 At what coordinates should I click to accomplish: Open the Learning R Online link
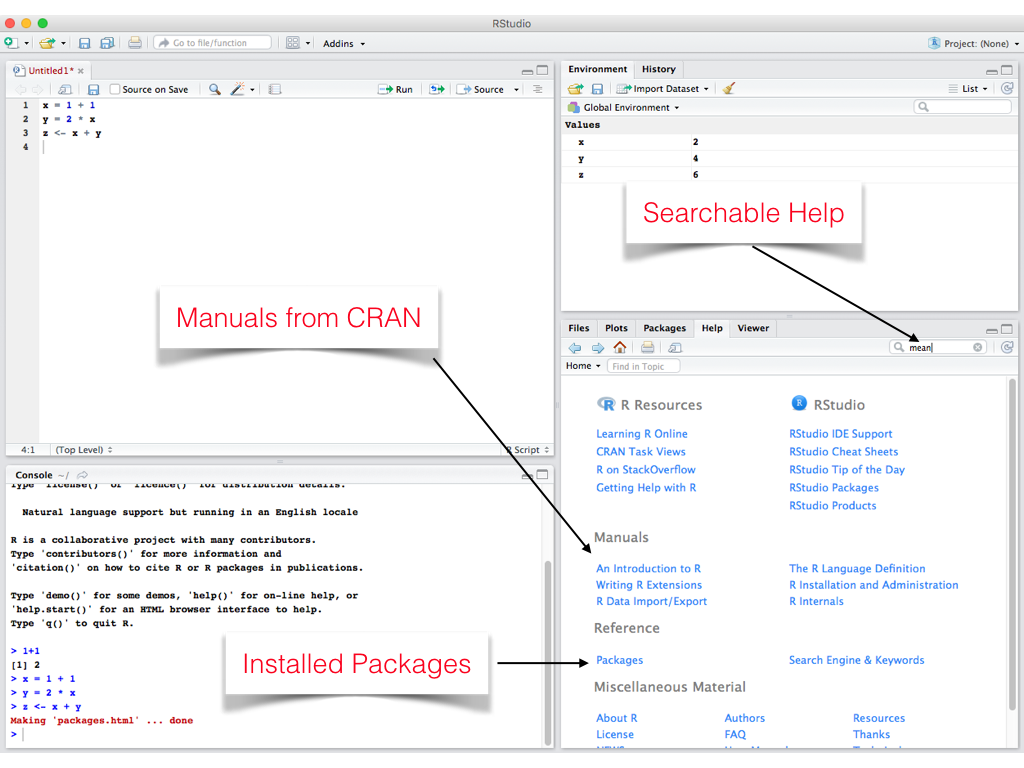tap(641, 434)
